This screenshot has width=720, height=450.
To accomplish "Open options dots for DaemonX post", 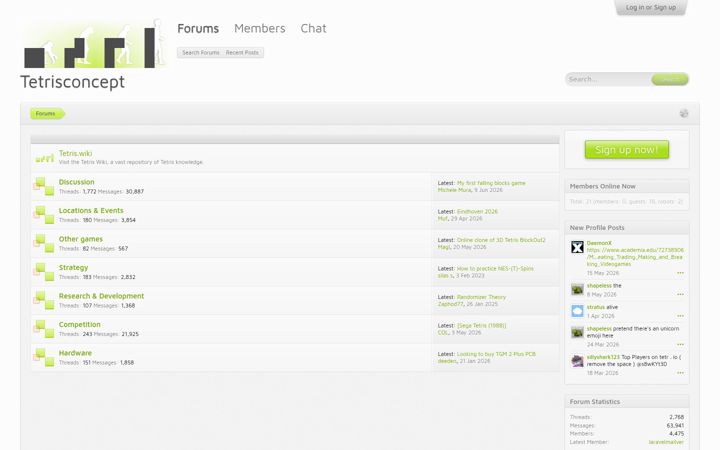I will tap(680, 273).
